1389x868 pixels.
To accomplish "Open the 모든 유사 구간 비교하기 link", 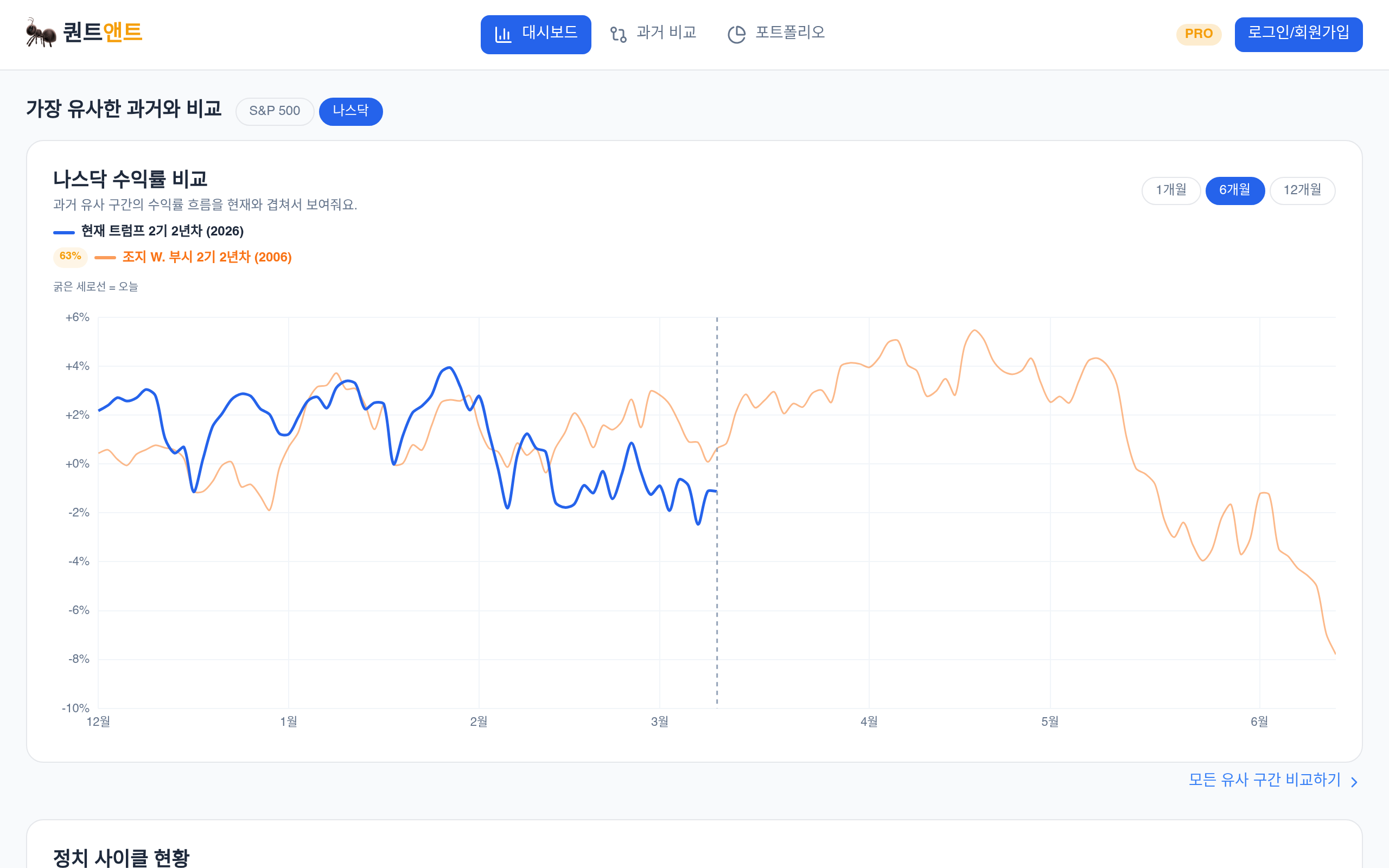I will coord(1264,780).
